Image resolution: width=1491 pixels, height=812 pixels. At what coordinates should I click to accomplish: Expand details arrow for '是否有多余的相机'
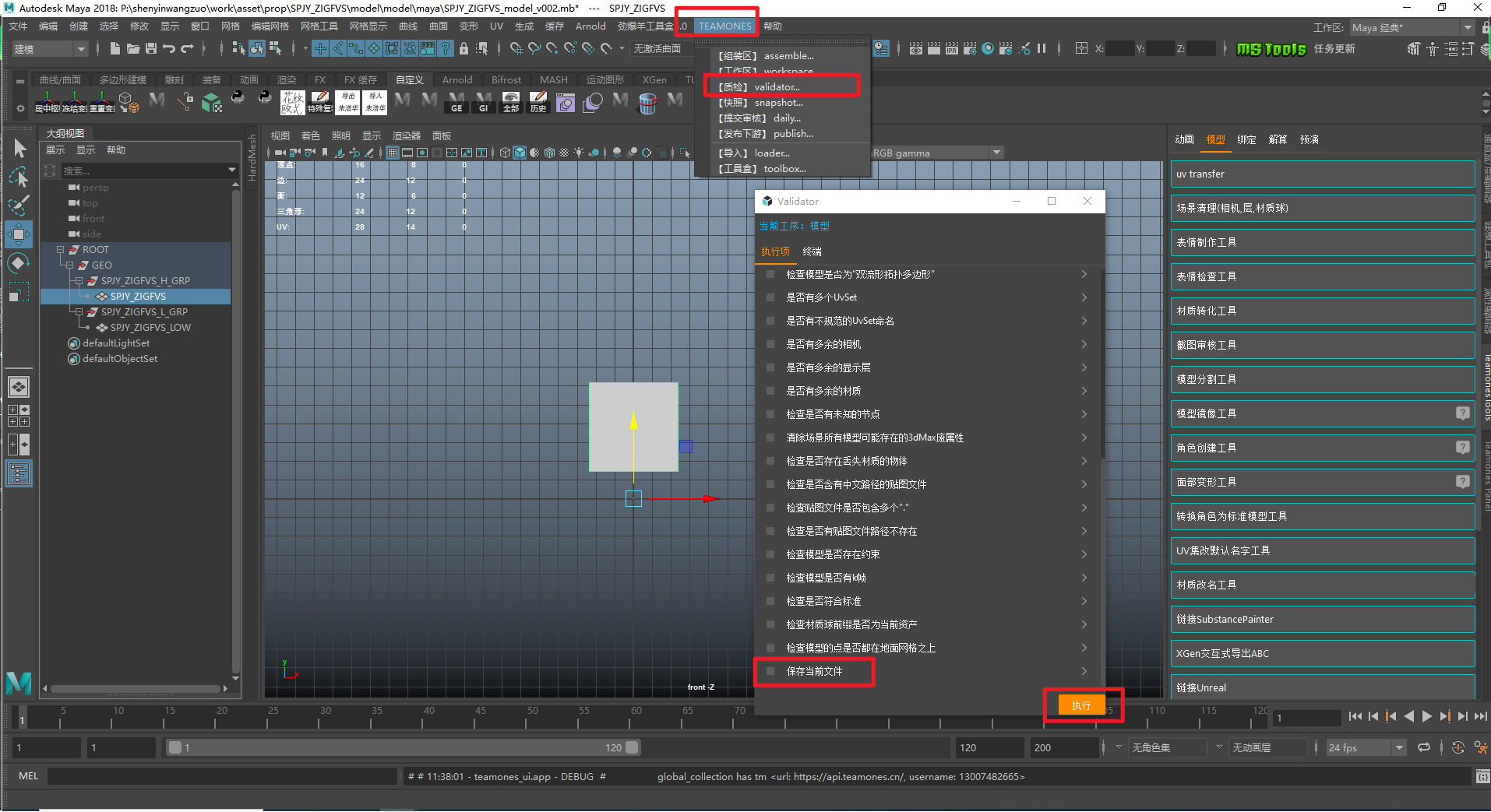click(1084, 344)
